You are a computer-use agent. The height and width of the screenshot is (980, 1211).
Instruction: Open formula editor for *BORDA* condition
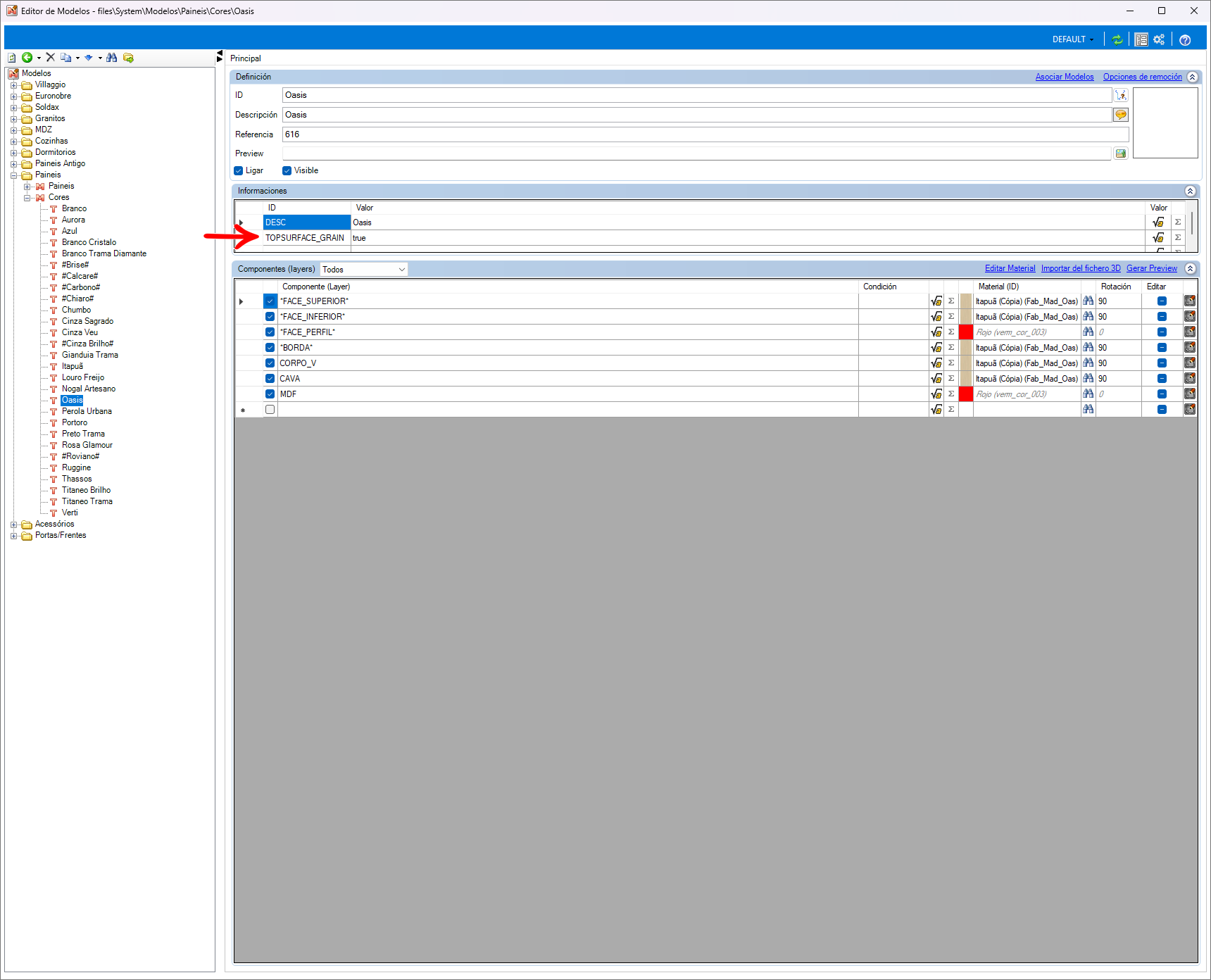936,348
